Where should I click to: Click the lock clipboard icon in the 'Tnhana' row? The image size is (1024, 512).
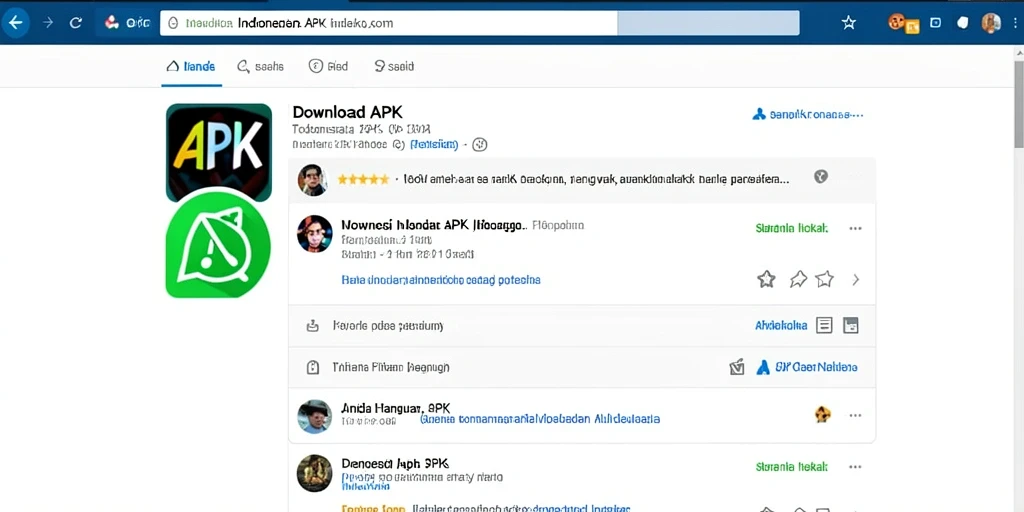[x=313, y=367]
